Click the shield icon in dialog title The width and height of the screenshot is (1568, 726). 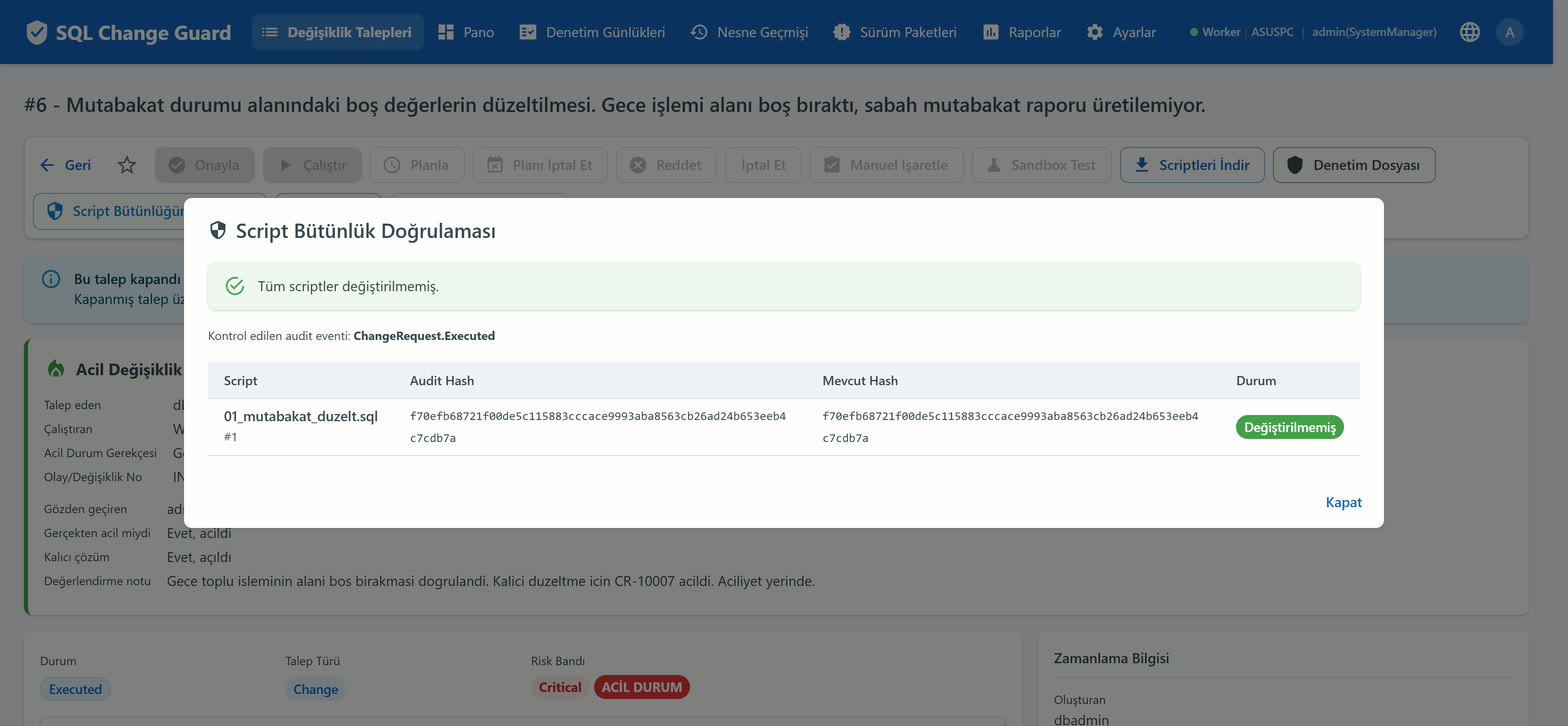coord(218,231)
